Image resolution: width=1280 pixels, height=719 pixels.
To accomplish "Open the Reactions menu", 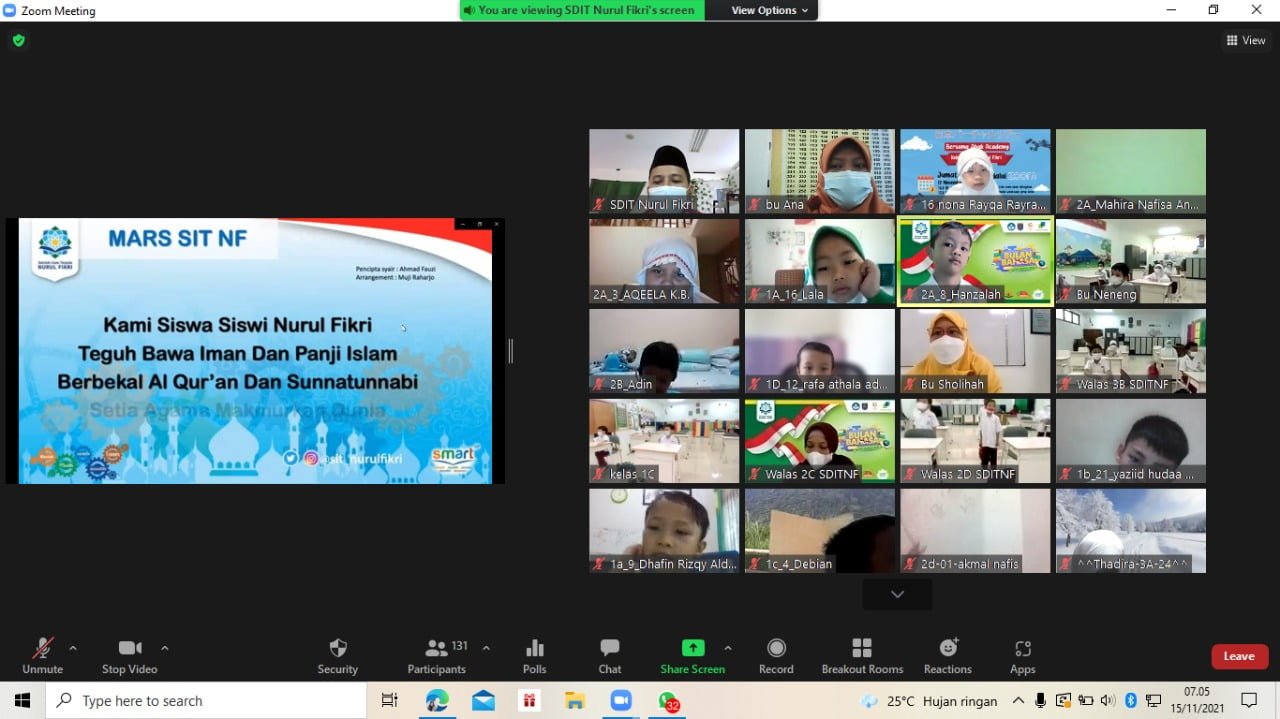I will [947, 648].
